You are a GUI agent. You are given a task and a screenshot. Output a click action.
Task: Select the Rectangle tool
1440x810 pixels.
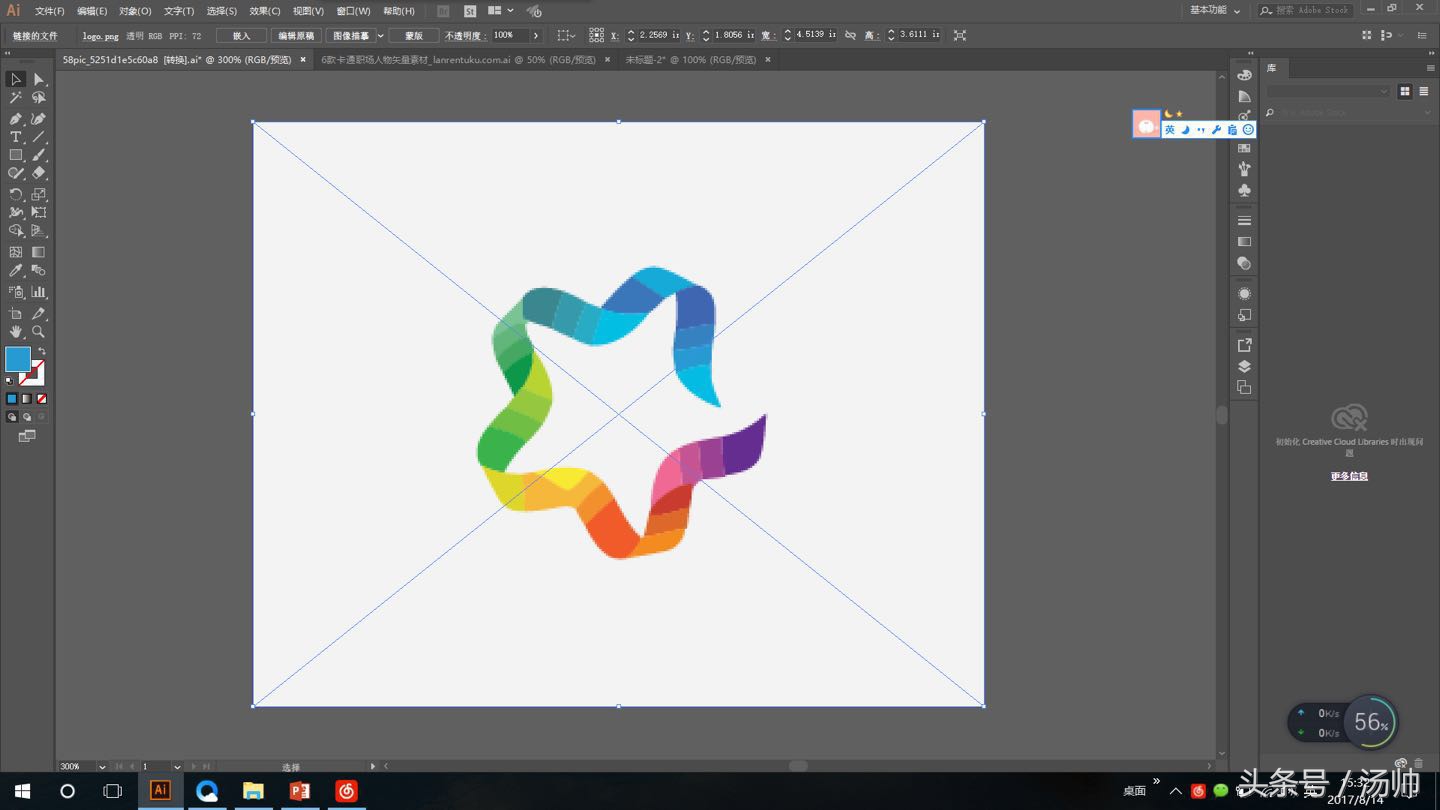pyautogui.click(x=16, y=155)
